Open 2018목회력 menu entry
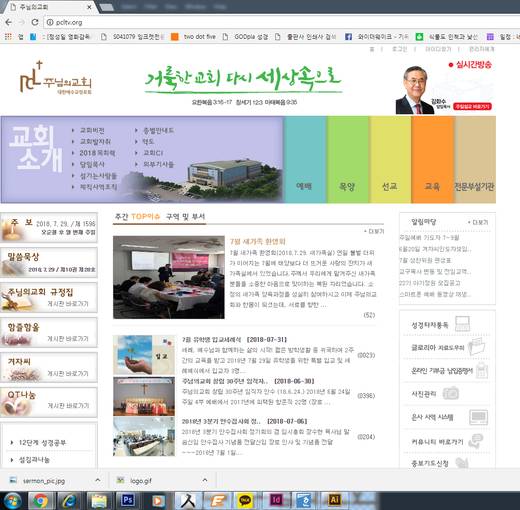The image size is (520, 510). [97, 153]
